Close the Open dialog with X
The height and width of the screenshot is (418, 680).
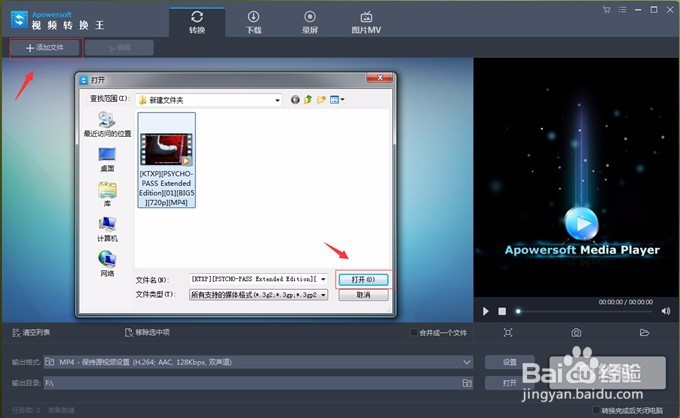379,78
